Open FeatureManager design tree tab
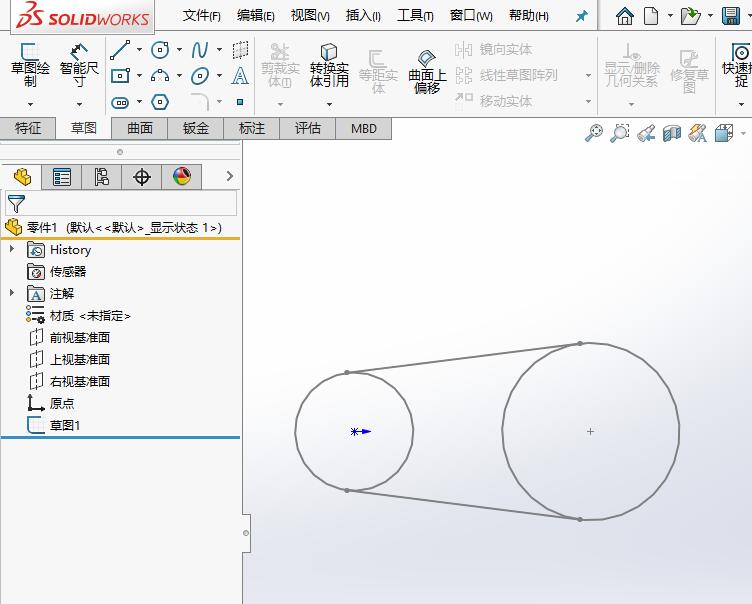 point(22,177)
